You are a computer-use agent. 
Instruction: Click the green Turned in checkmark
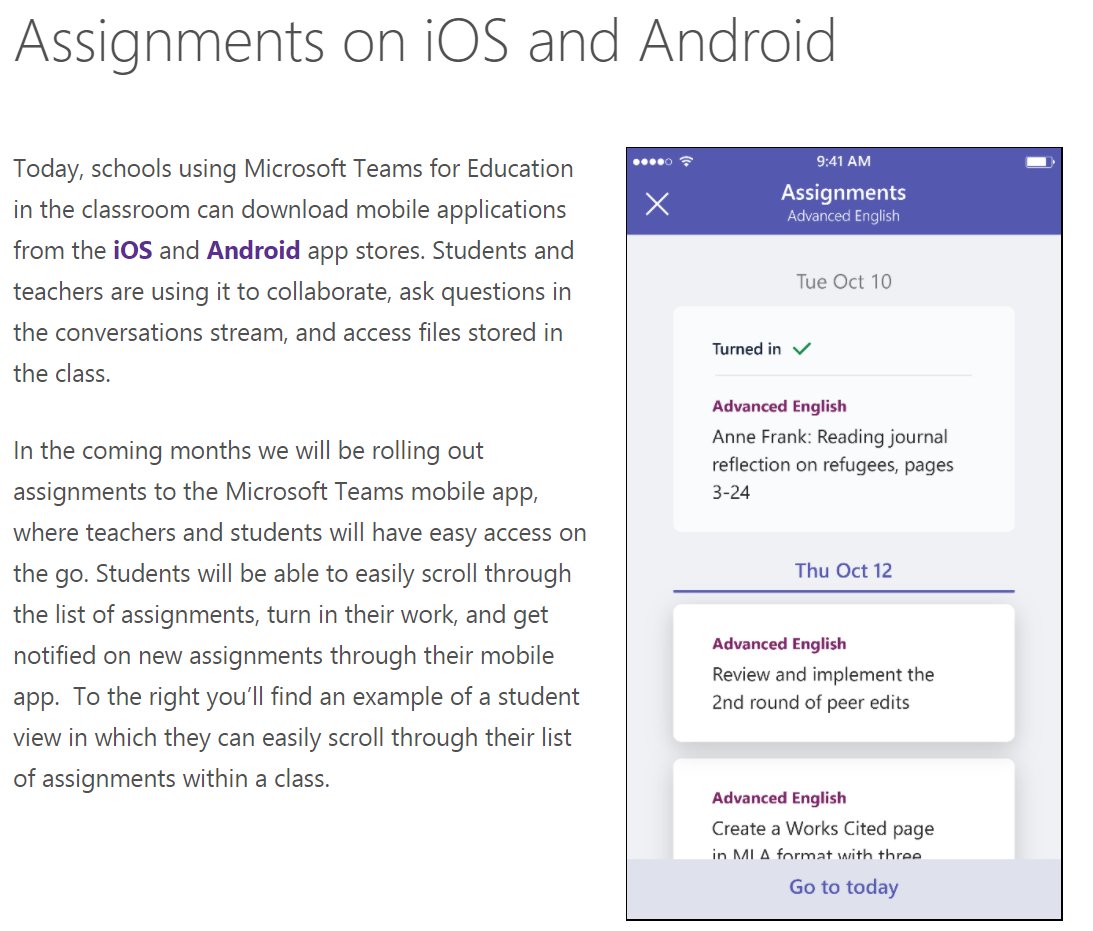pos(802,348)
